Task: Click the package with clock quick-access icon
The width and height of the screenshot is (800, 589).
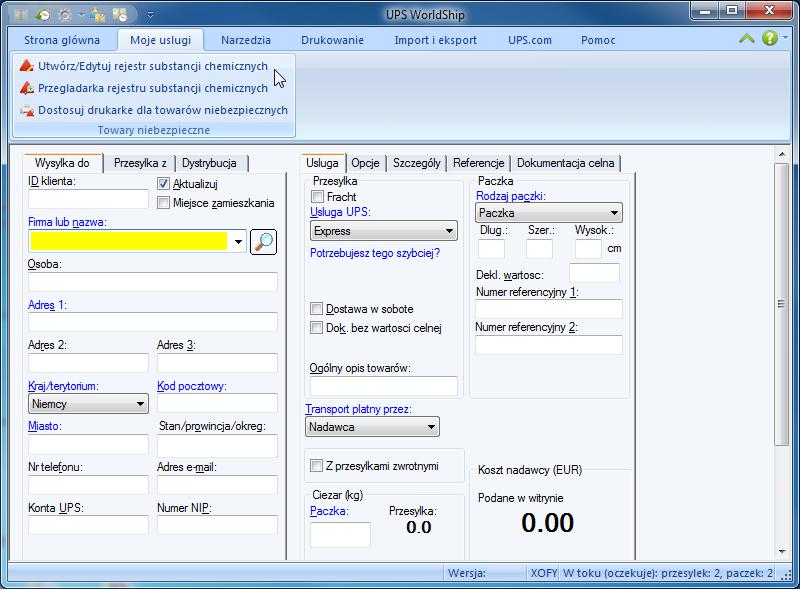Action: [x=120, y=15]
